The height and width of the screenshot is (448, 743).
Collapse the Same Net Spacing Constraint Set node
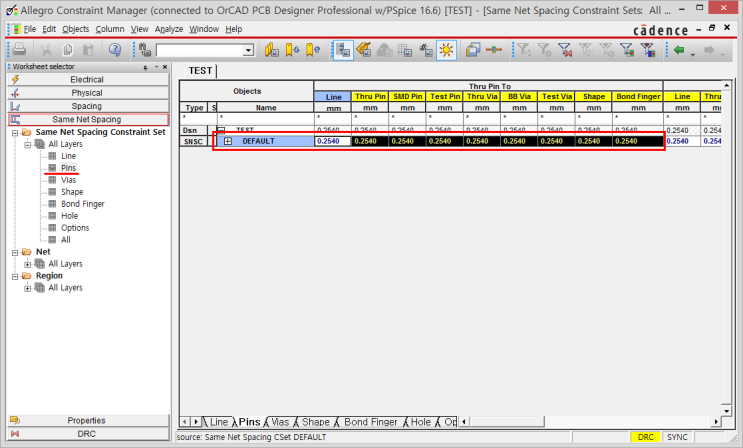click(x=15, y=133)
